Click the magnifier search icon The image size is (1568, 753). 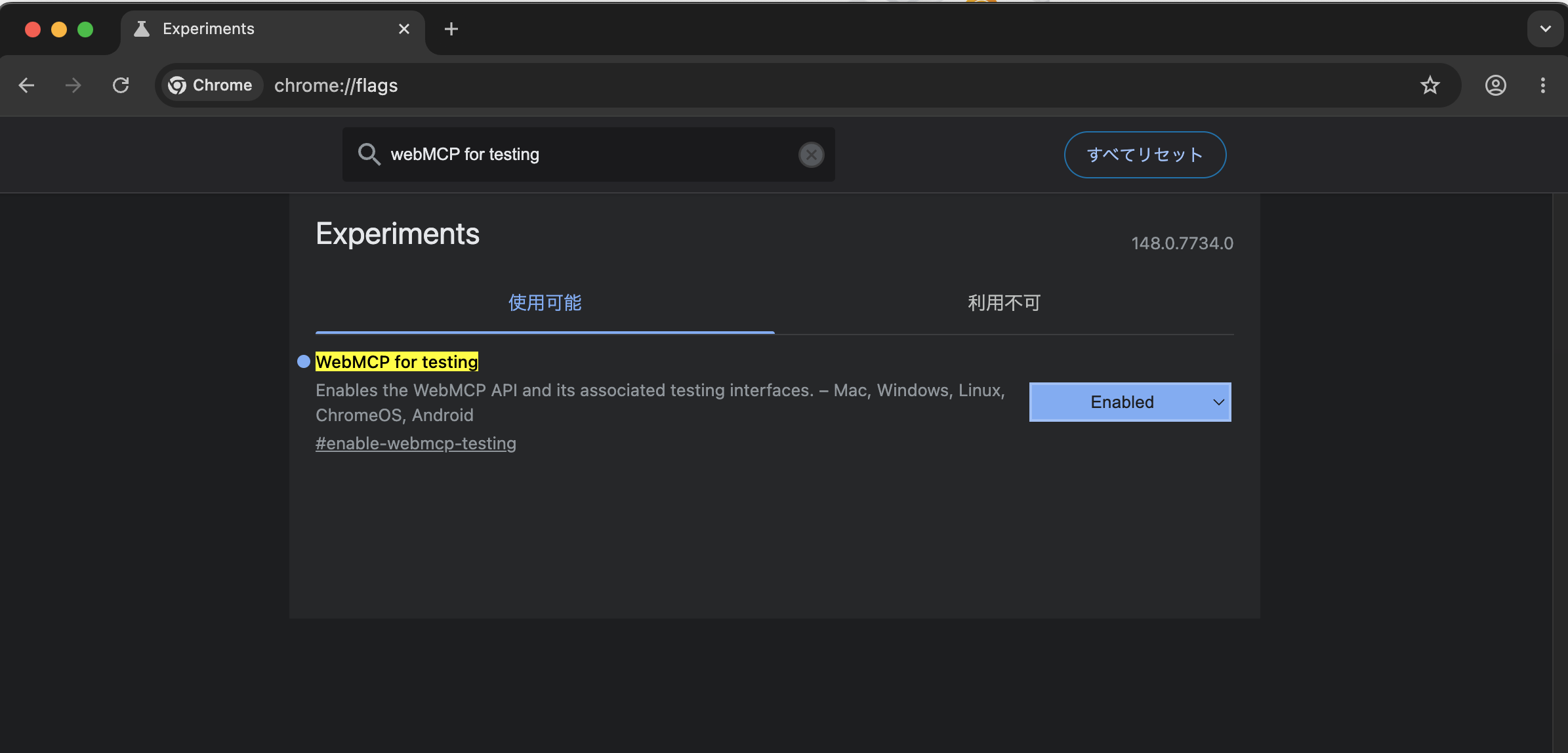(369, 155)
